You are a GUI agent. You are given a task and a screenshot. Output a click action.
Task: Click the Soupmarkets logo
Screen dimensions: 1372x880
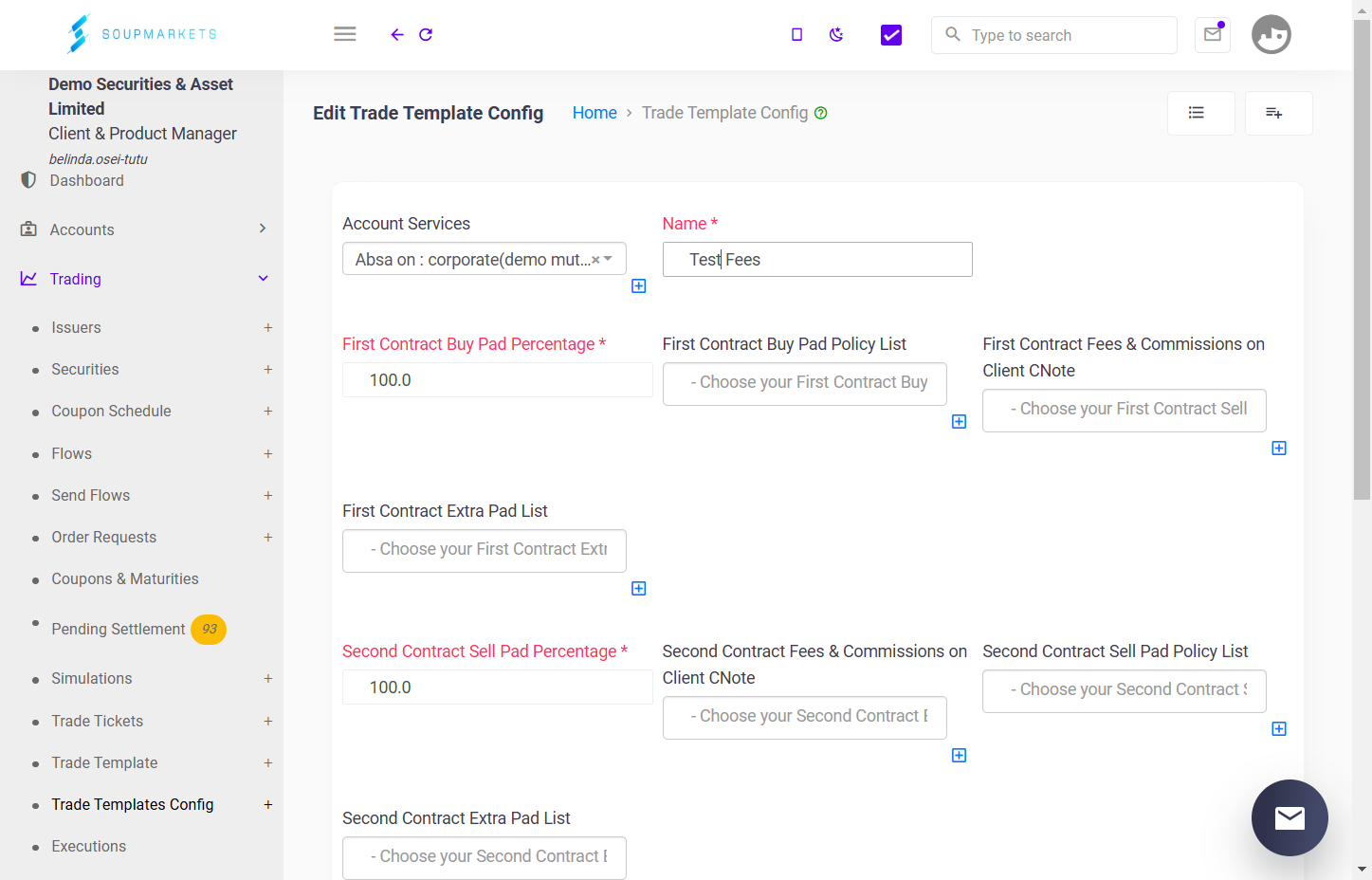pyautogui.click(x=142, y=34)
